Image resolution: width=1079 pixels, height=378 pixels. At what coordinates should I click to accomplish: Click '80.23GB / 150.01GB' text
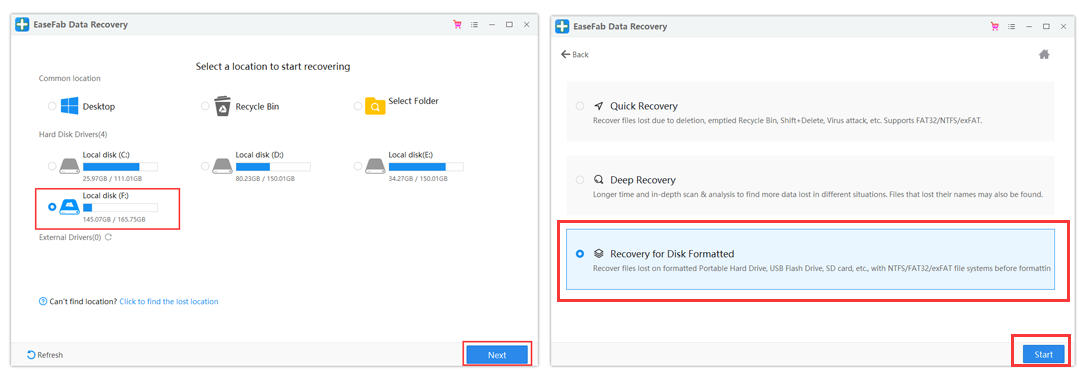266,178
